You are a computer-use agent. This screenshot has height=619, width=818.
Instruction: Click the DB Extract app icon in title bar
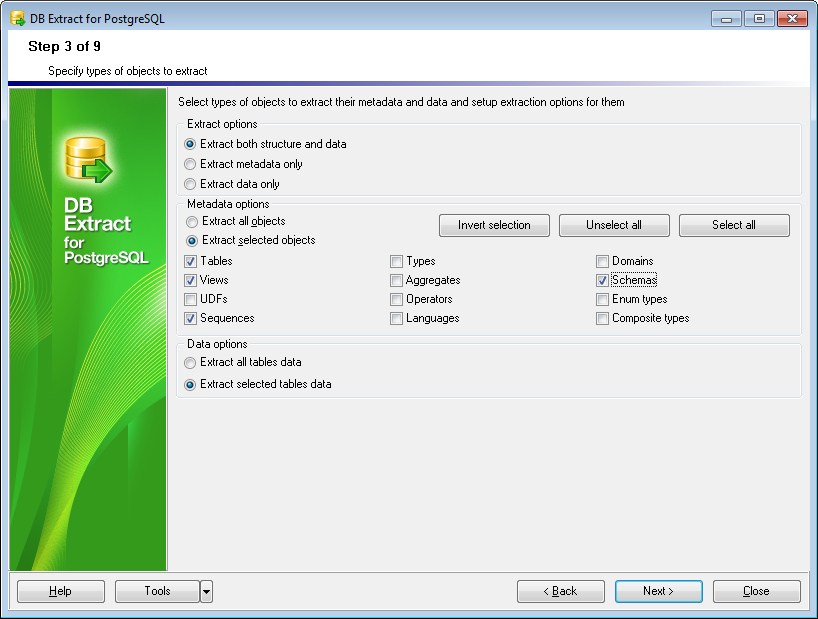[17, 18]
